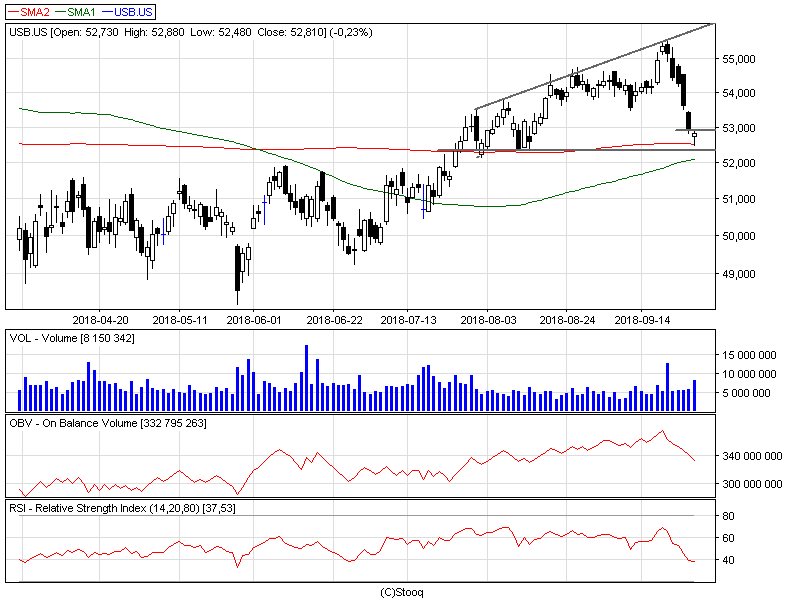Click the USB.US open/high/low/close header text
800x600 pixels.
[x=191, y=32]
